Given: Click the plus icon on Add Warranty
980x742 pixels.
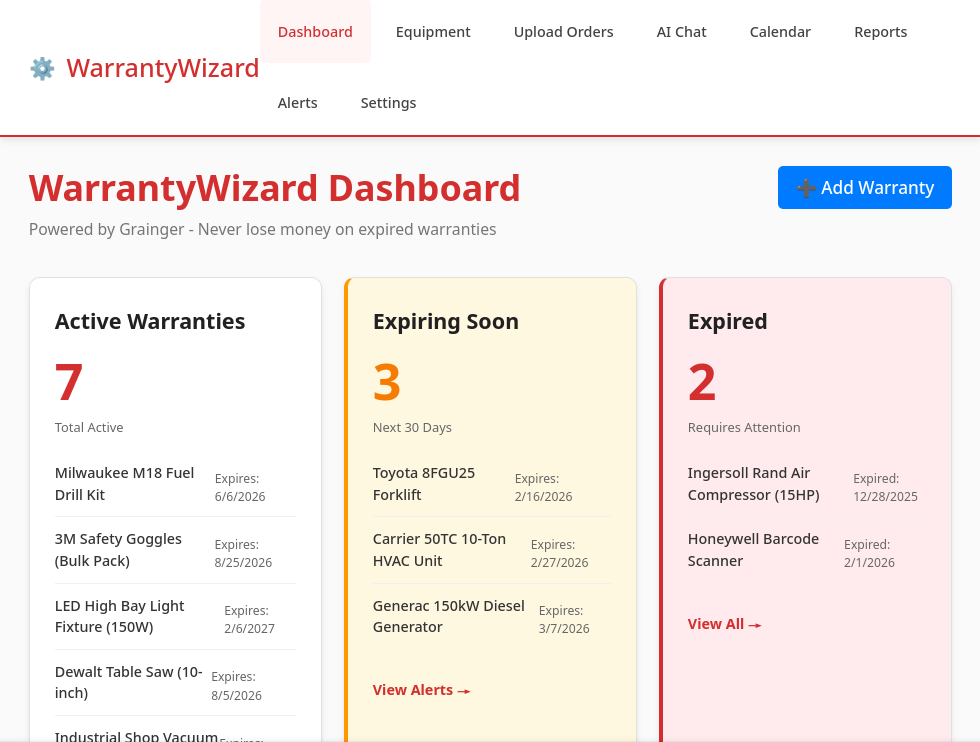Looking at the screenshot, I should point(806,188).
